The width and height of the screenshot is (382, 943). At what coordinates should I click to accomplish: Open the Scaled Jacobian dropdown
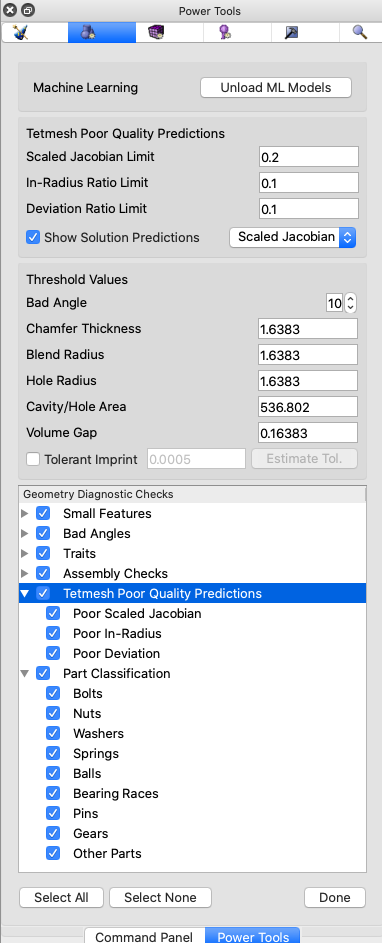[293, 237]
